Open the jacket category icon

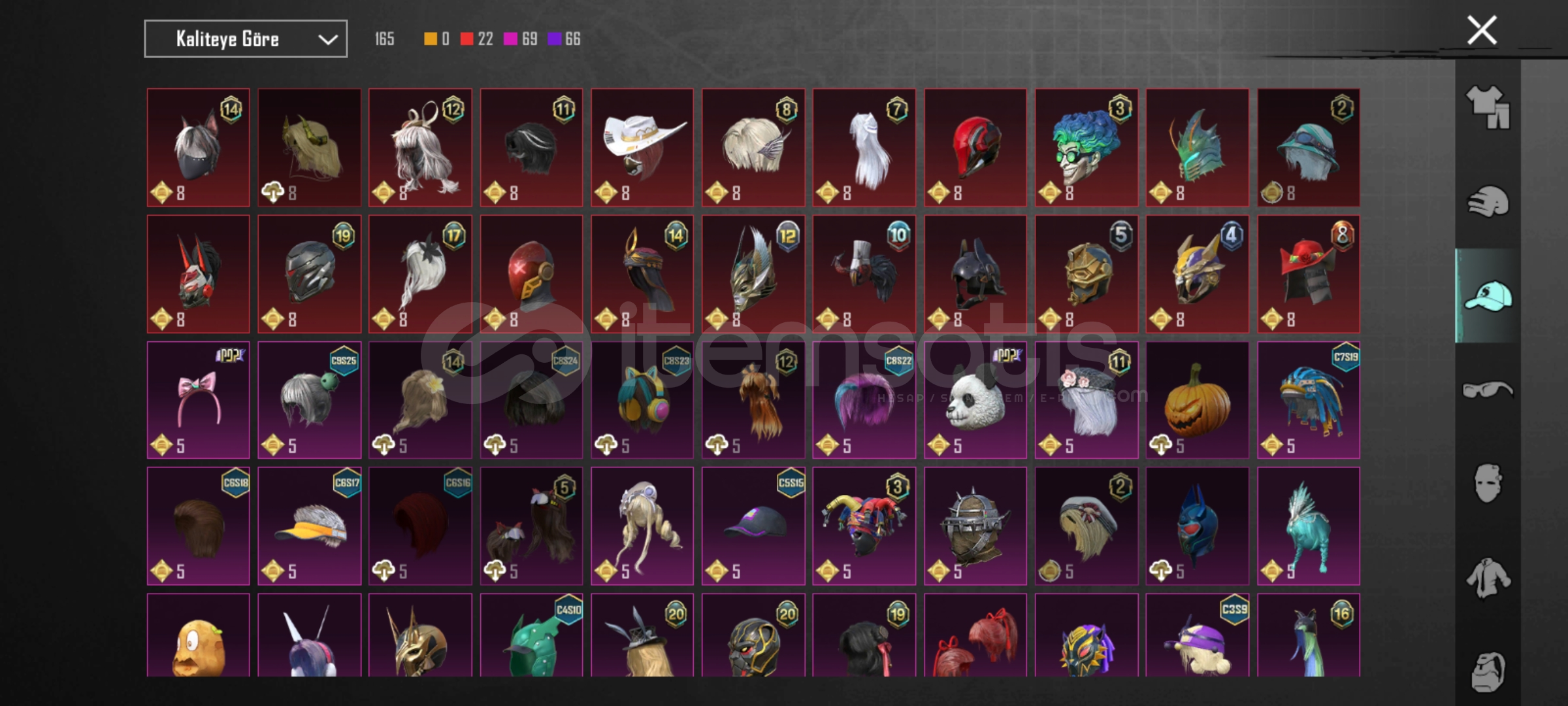(x=1488, y=578)
